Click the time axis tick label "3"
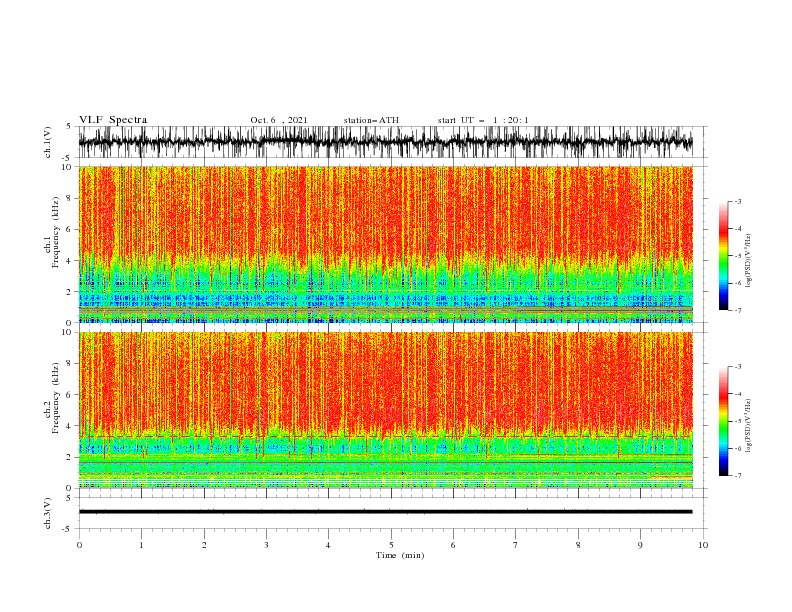This screenshot has width=792, height=612. [266, 545]
